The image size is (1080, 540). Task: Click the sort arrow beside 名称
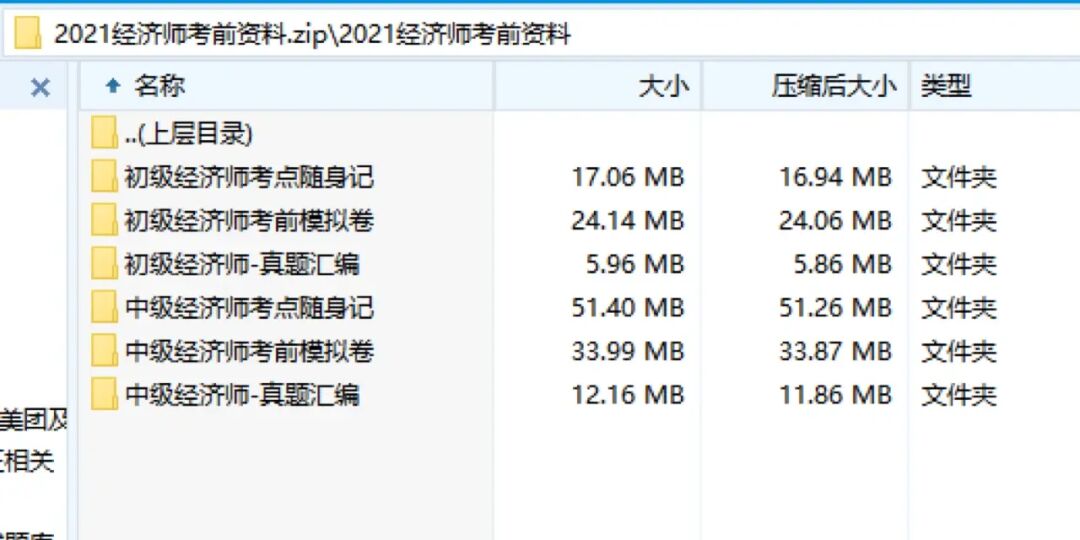[113, 86]
